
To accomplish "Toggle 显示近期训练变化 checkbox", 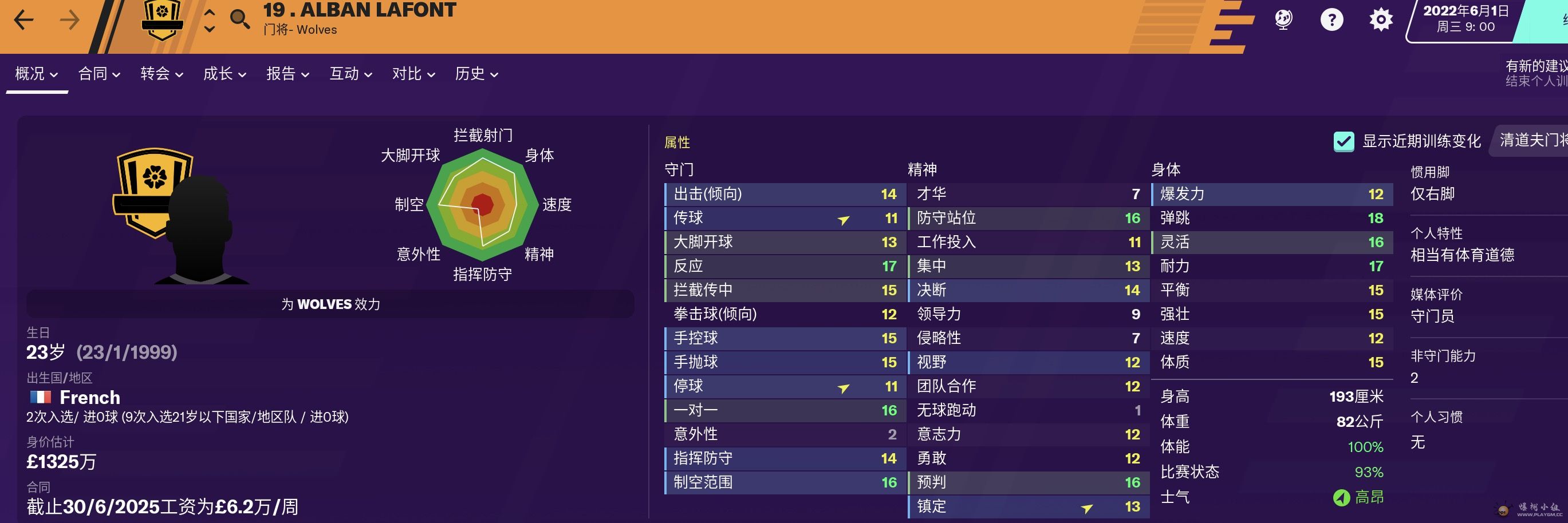I will tap(1344, 141).
